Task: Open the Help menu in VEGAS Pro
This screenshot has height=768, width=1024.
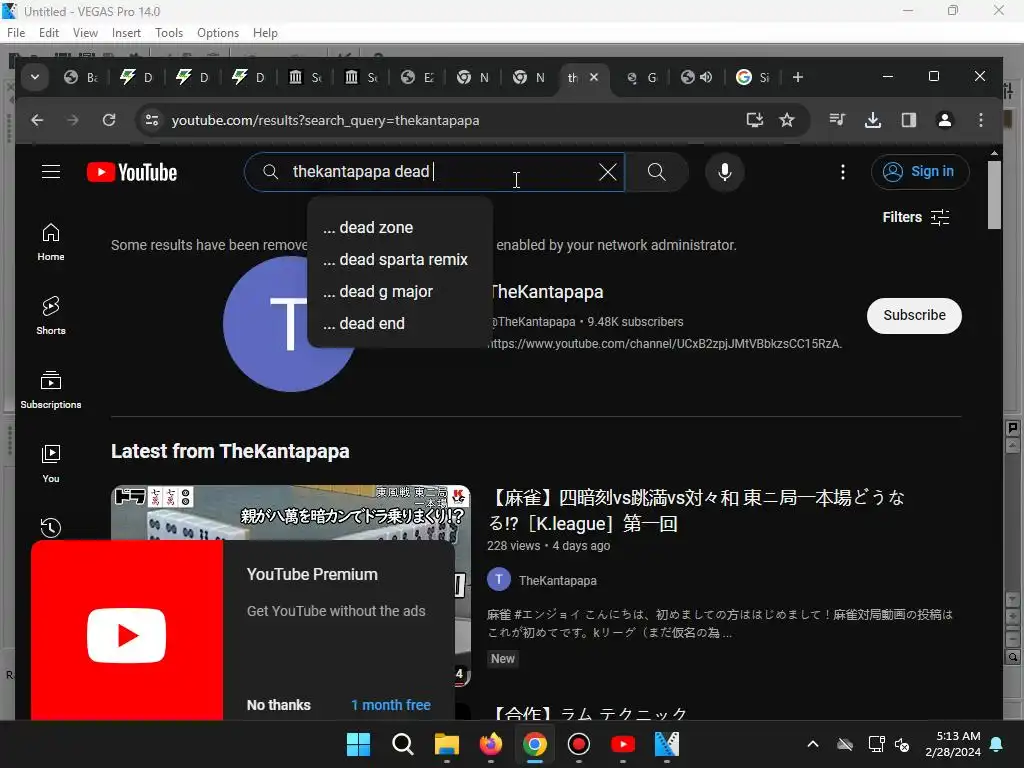Action: [265, 33]
